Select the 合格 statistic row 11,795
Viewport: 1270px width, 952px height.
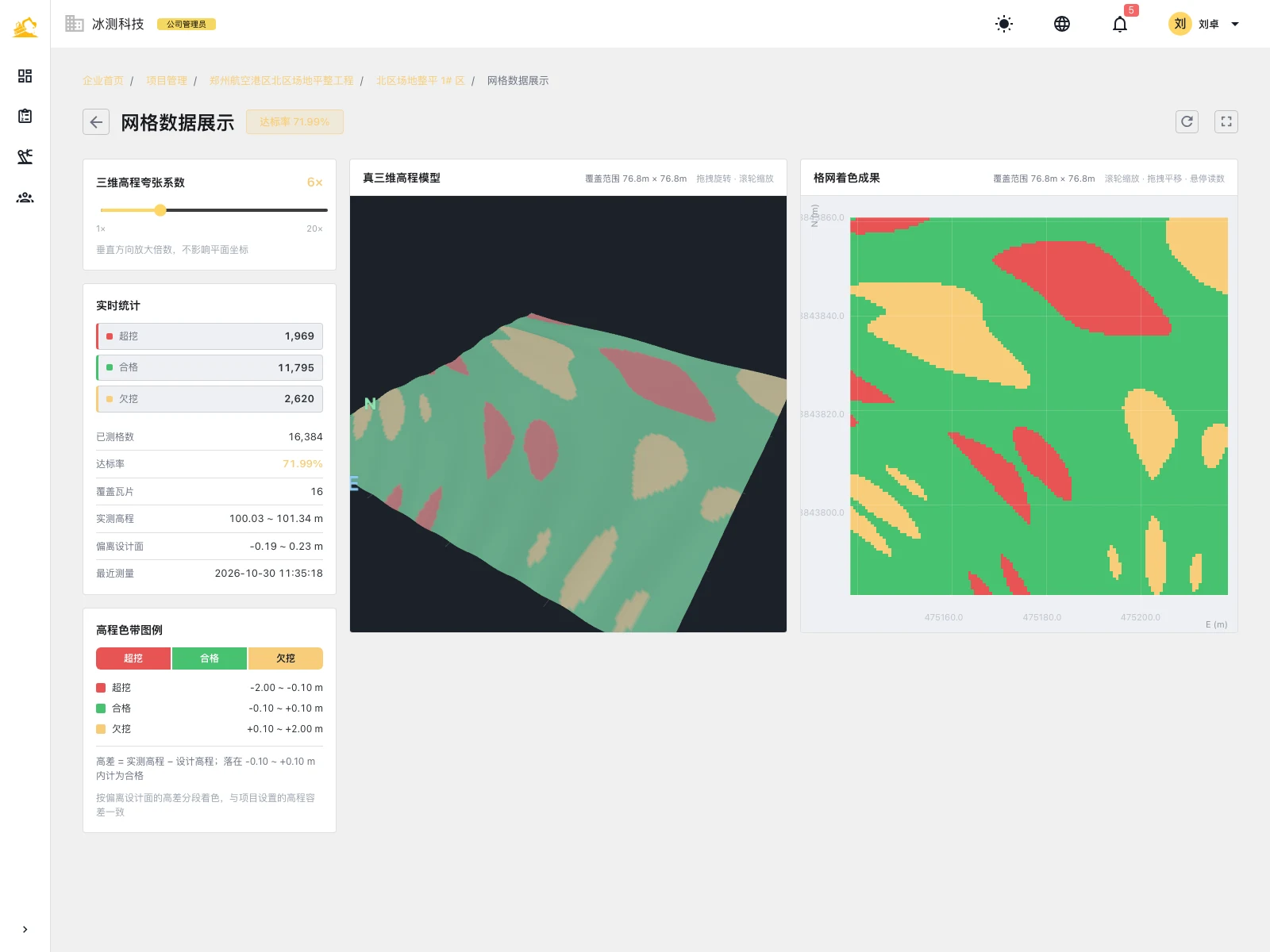(x=210, y=367)
